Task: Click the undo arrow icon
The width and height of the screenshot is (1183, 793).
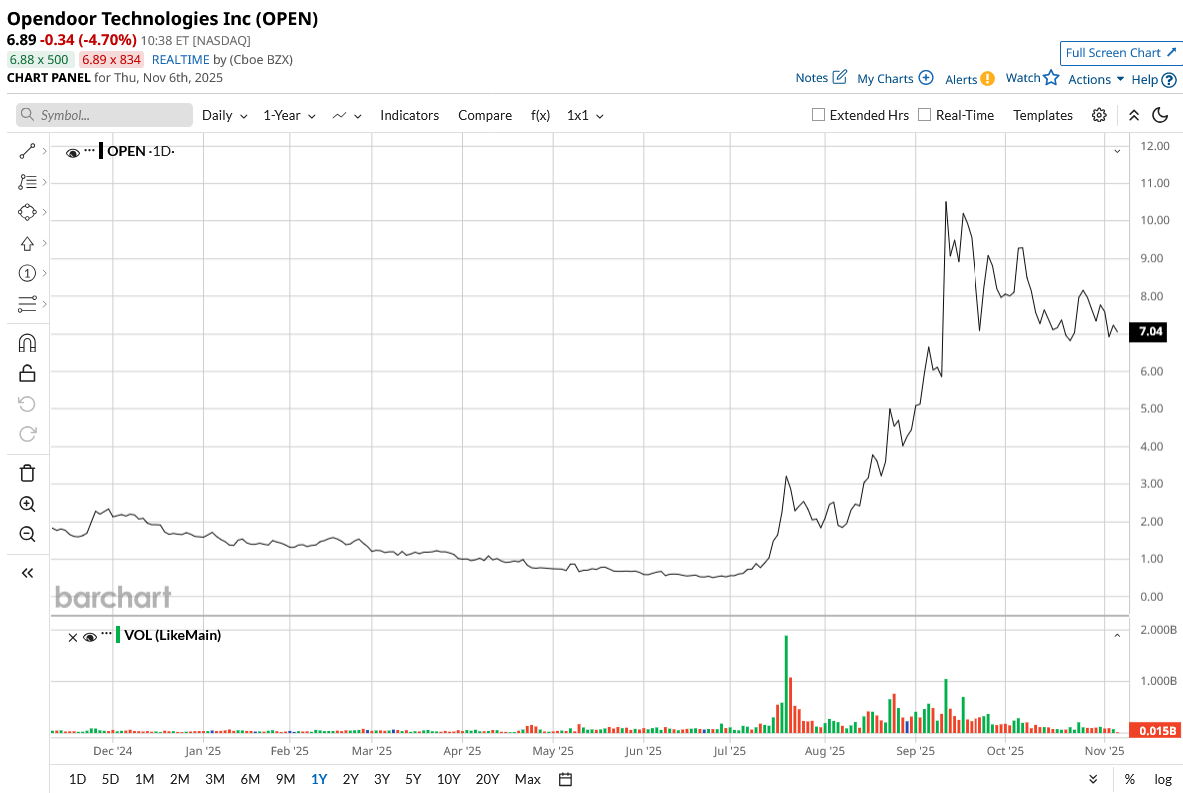Action: [27, 404]
